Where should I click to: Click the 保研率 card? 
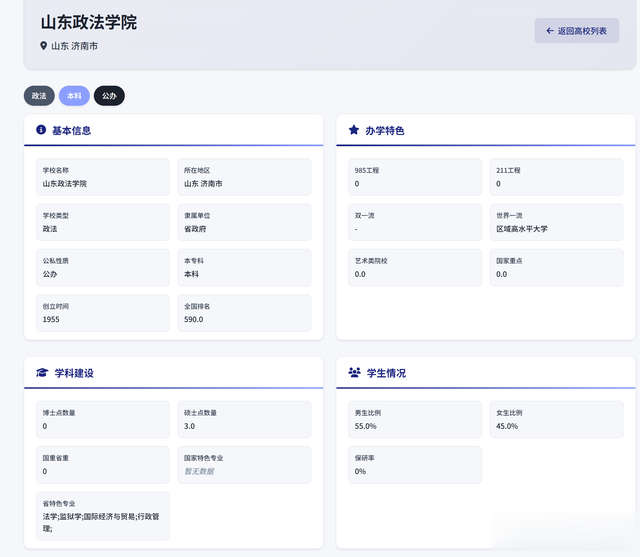click(415, 465)
